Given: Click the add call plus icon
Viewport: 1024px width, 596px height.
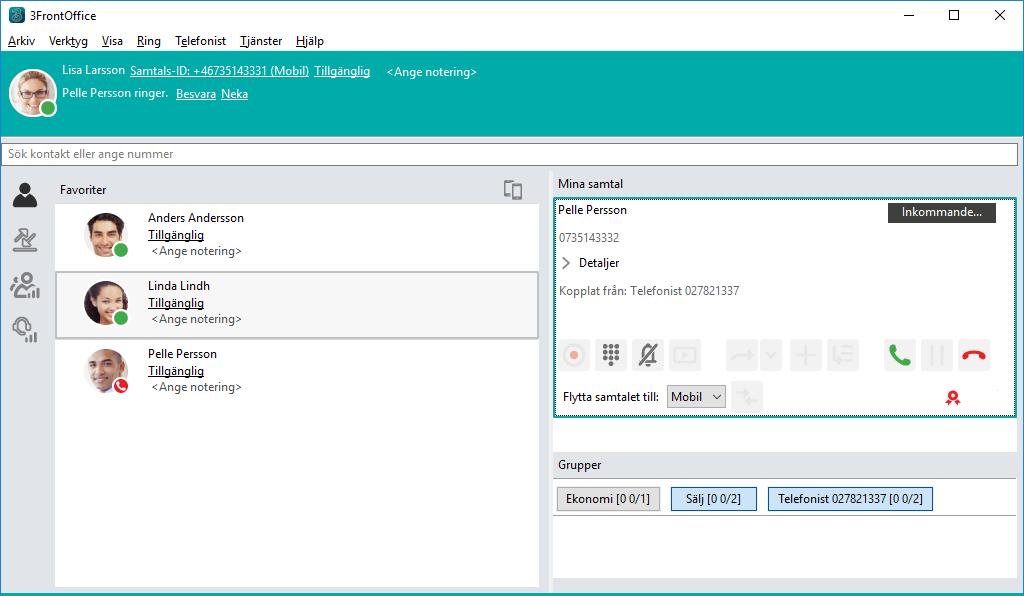Looking at the screenshot, I should [x=806, y=355].
